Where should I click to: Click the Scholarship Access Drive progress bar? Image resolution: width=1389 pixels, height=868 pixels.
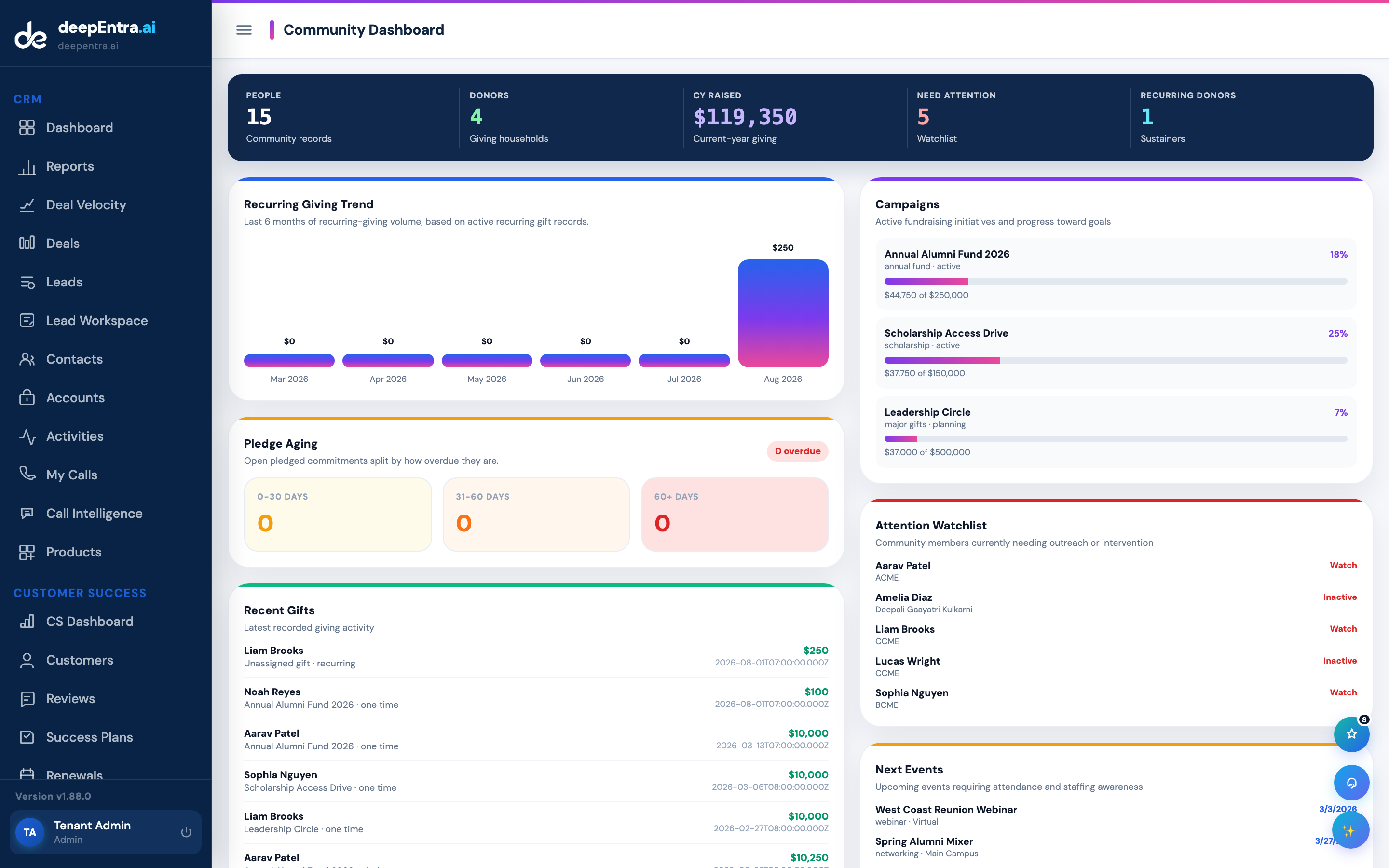click(x=1115, y=361)
